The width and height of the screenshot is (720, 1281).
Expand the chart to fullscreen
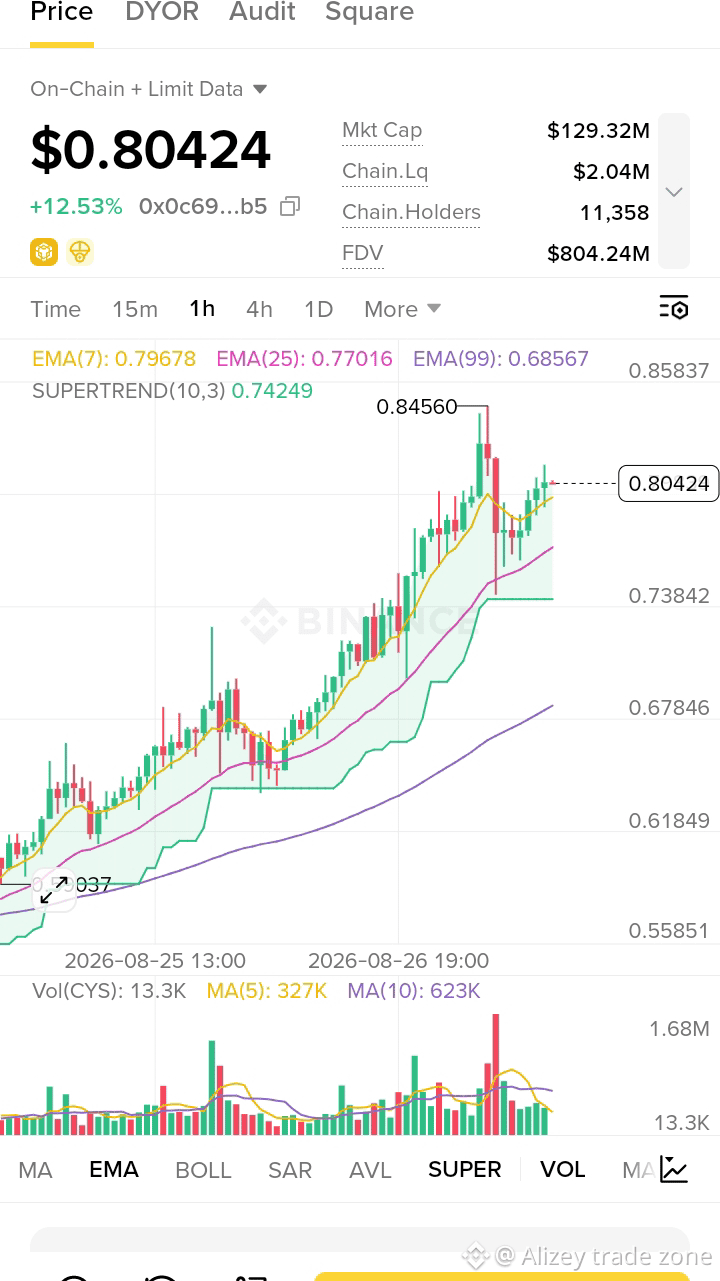(x=54, y=889)
